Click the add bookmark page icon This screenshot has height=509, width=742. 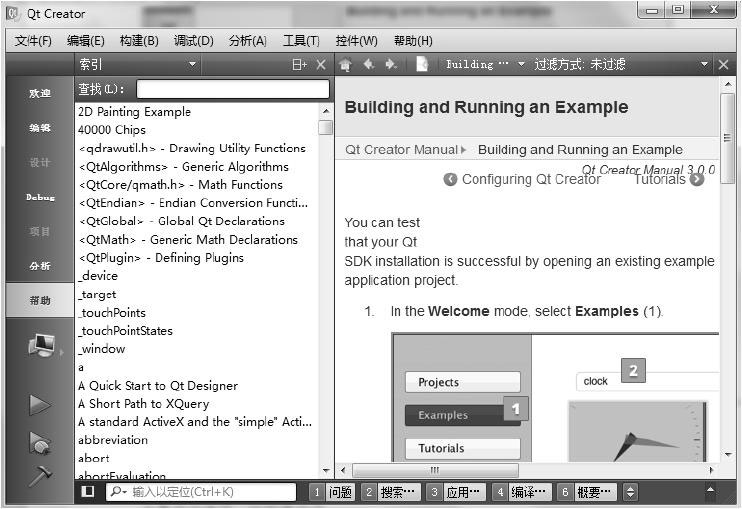point(422,64)
